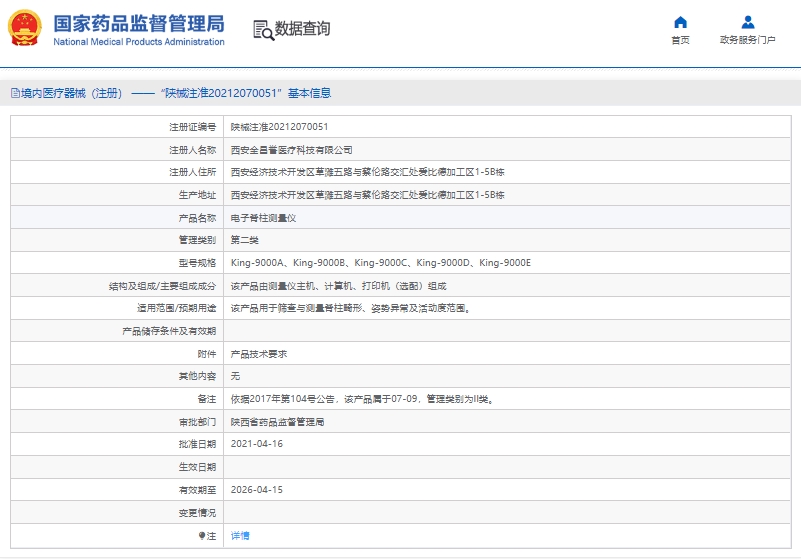Click the bullet icon next to 注

click(x=202, y=535)
